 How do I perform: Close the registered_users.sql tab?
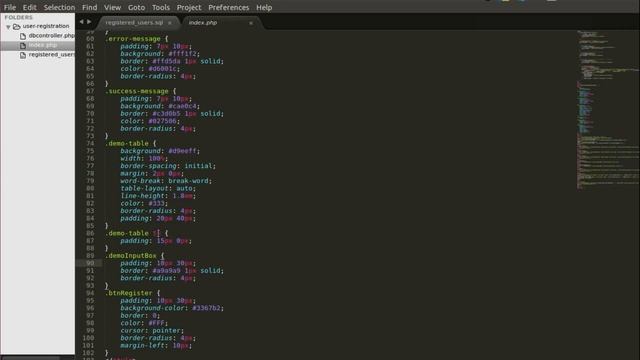tap(170, 23)
